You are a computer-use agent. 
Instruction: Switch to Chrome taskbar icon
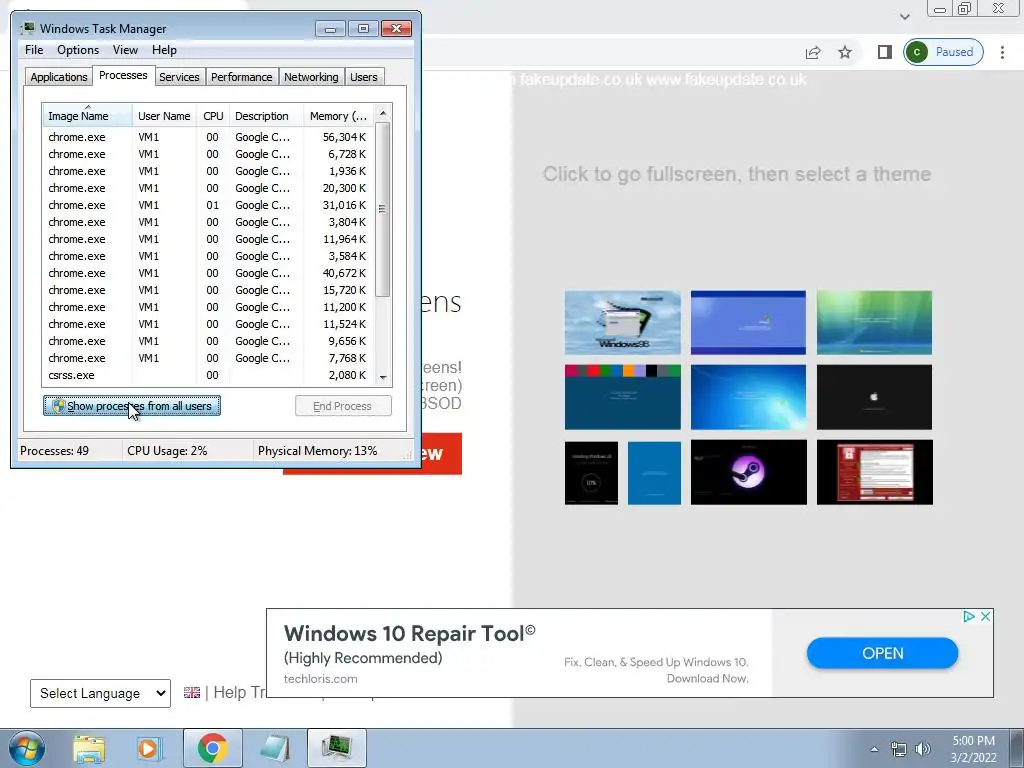coord(212,748)
